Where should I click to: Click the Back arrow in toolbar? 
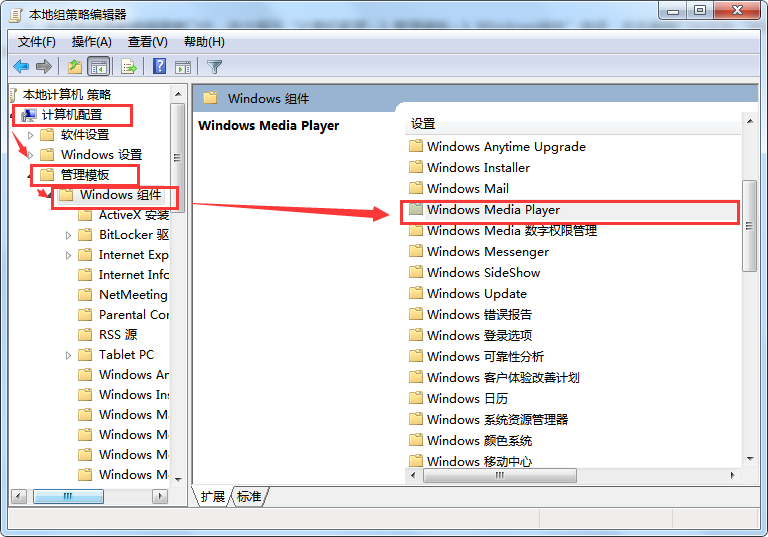point(21,67)
